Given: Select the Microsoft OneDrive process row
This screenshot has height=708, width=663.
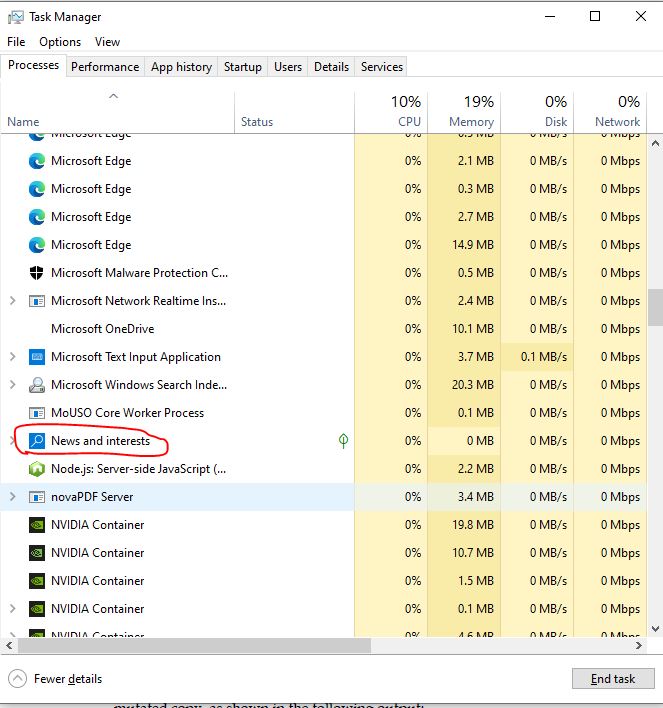Looking at the screenshot, I should point(324,329).
